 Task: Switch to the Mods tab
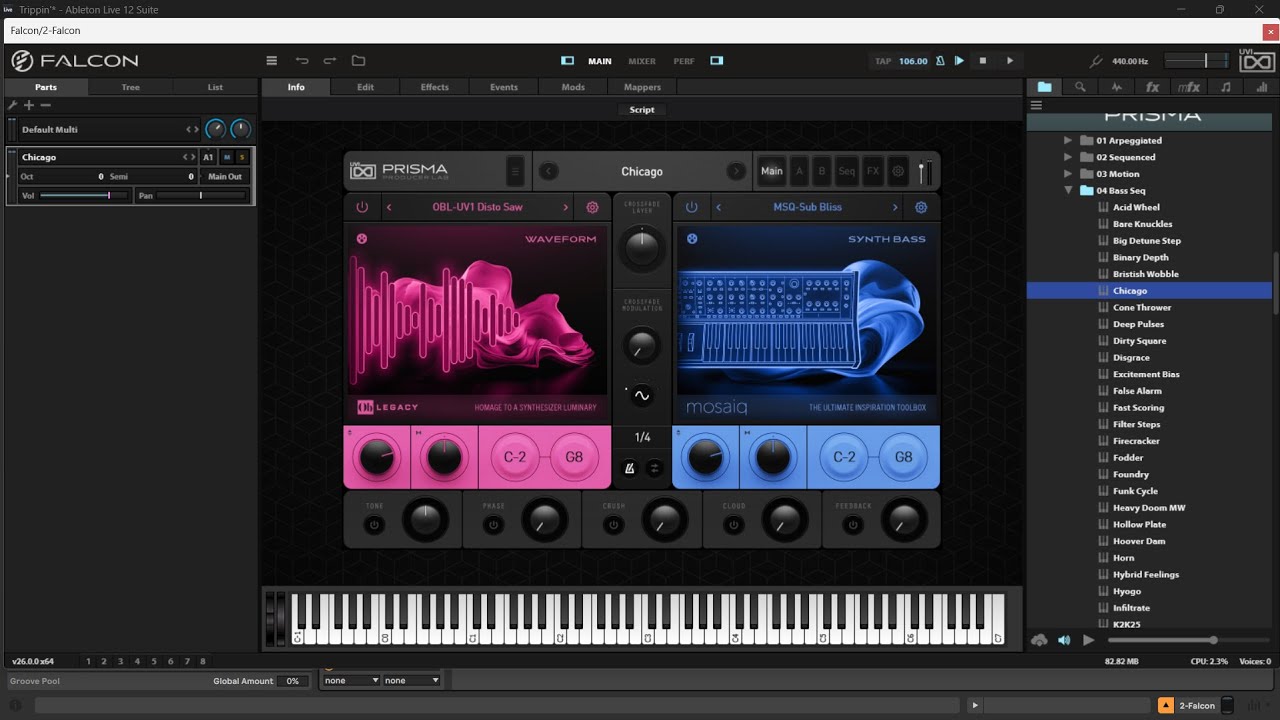tap(573, 87)
